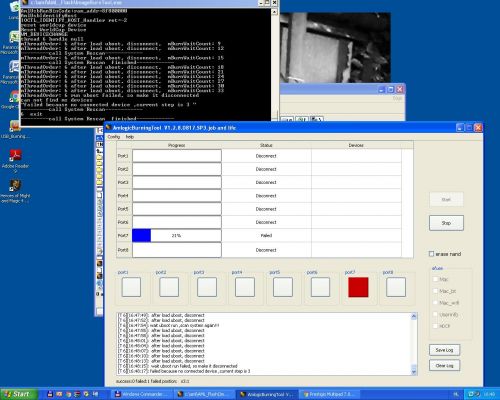Click the system tray clock
Viewport: 500px width, 400px height.
[x=490, y=394]
